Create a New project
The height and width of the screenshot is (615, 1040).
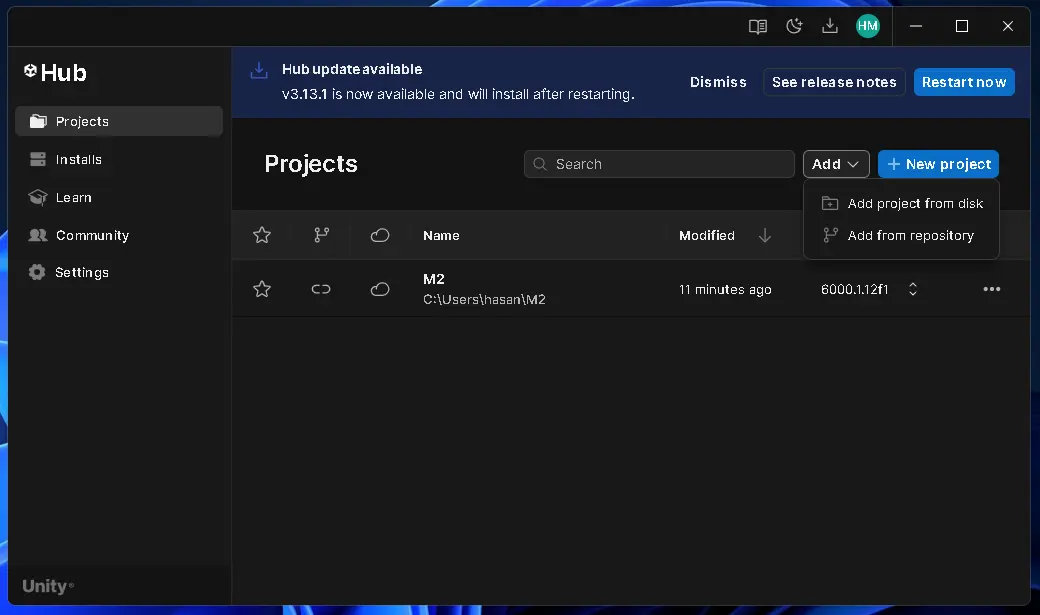click(938, 164)
